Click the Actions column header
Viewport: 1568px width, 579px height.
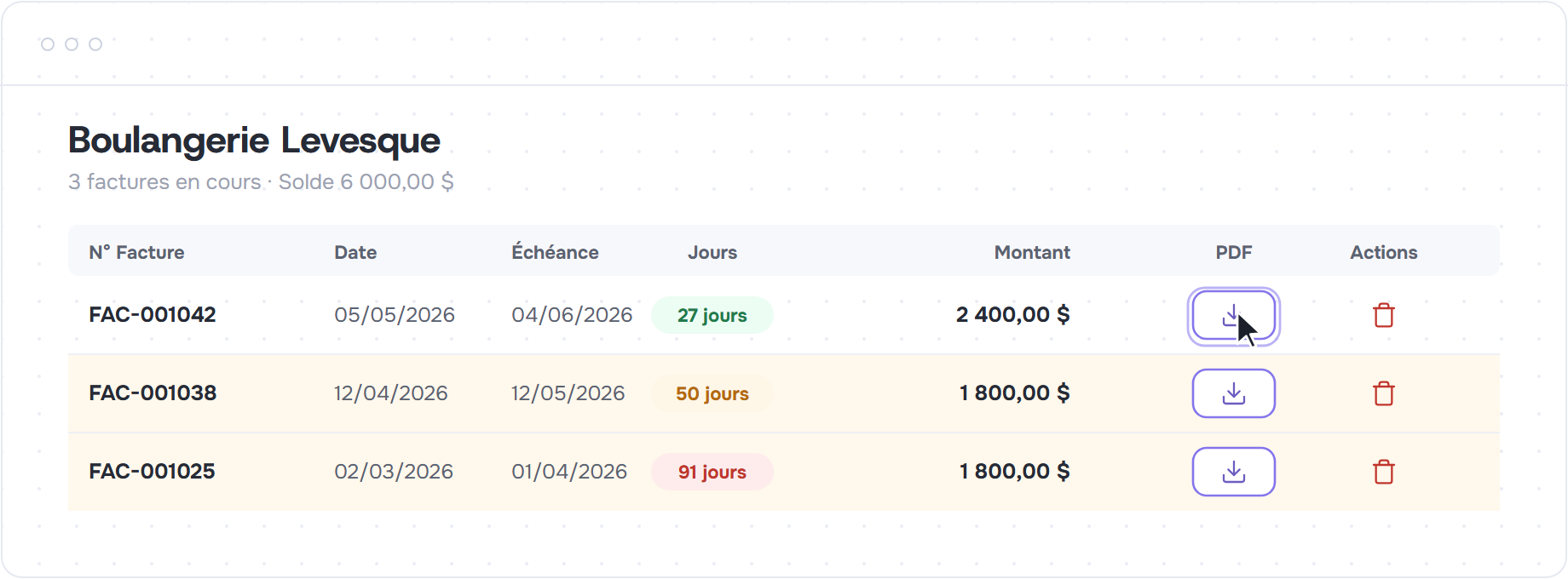point(1384,252)
